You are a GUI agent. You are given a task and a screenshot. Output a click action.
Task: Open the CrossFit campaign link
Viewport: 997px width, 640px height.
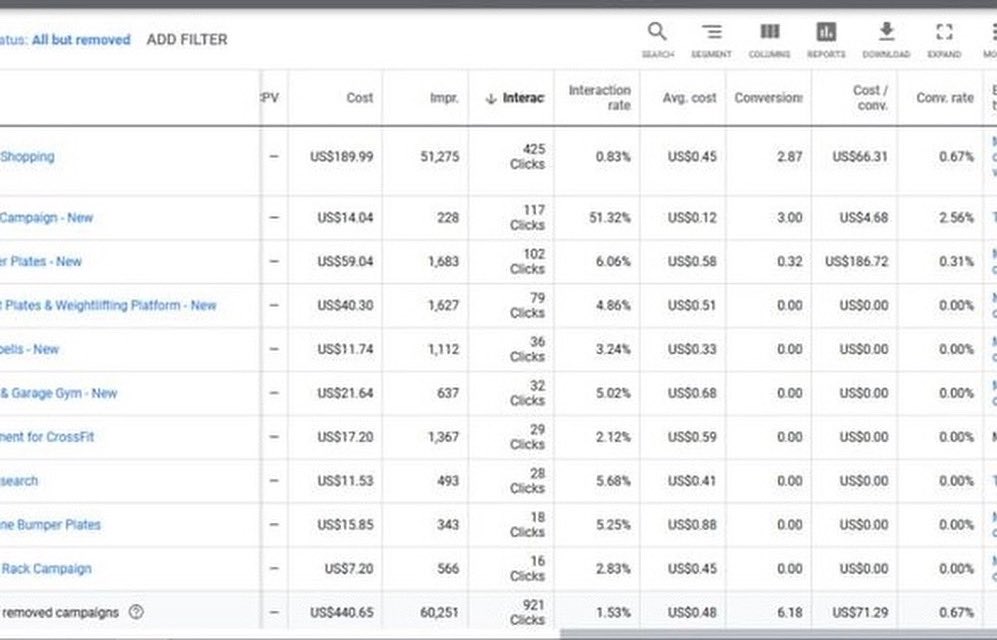[47, 437]
